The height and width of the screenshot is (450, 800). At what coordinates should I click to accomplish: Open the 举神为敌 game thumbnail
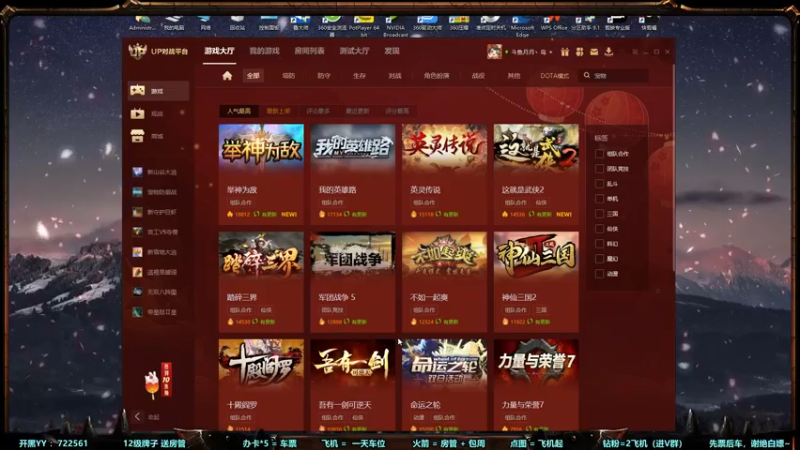pos(261,147)
